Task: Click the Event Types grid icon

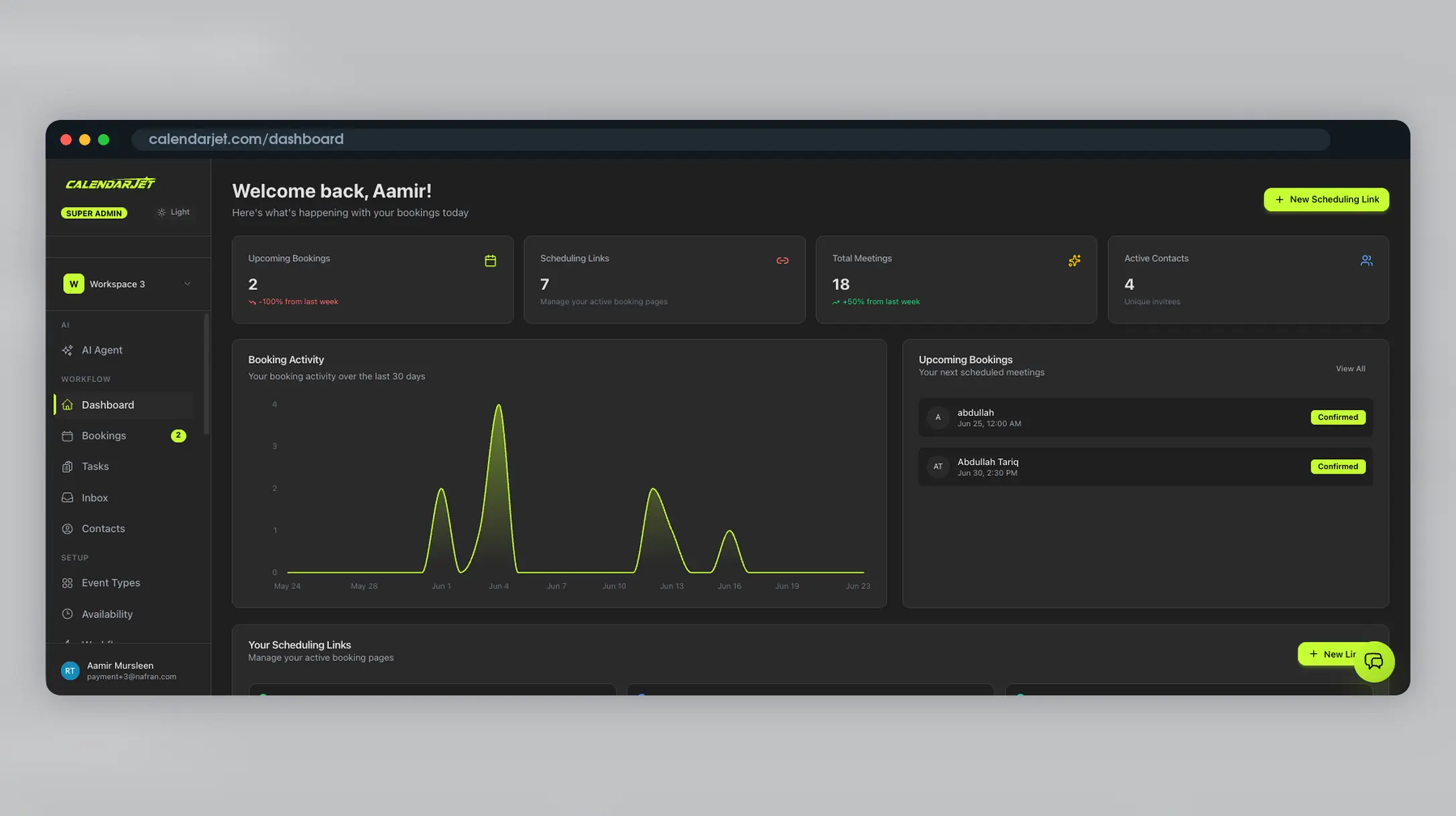Action: (67, 583)
